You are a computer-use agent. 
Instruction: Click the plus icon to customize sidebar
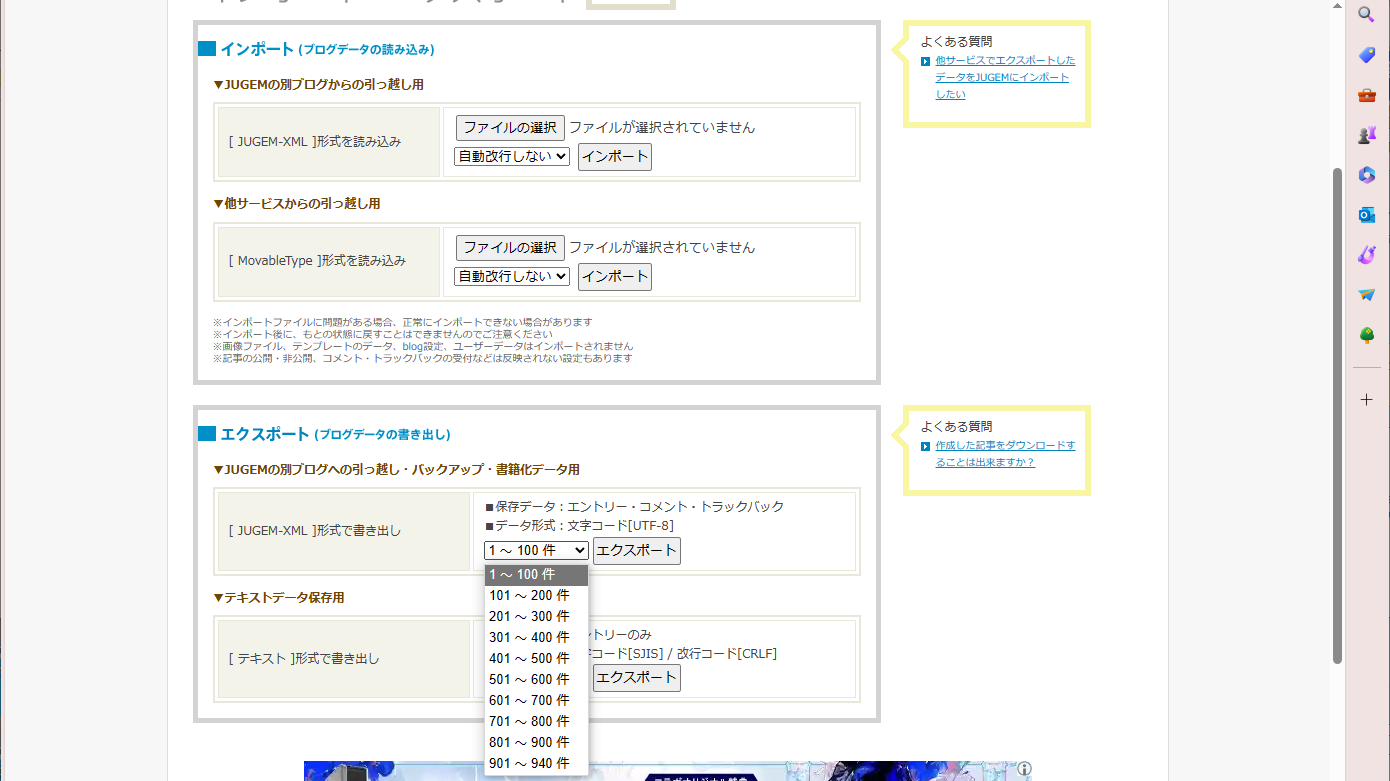(1366, 400)
